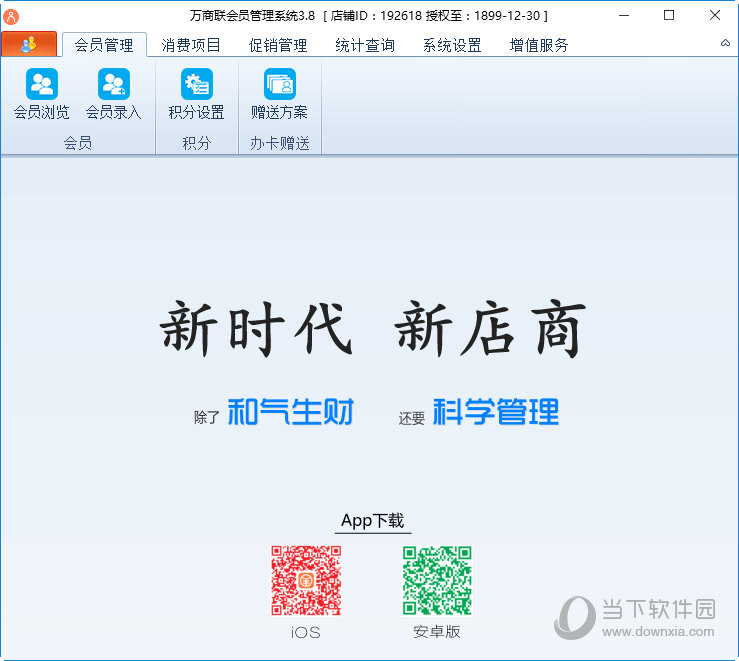Image resolution: width=739 pixels, height=661 pixels.
Task: Maximize the application window
Action: pos(669,16)
